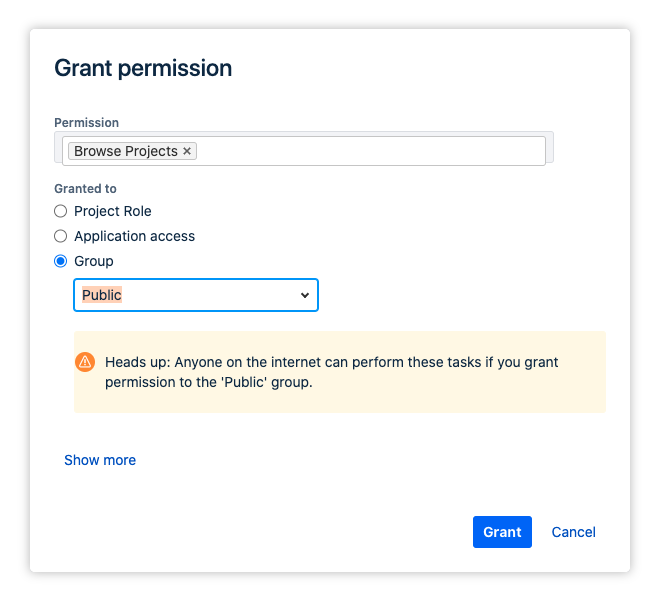Click the Browse Projects tag text
Screen dimensions: 660x600
126,151
